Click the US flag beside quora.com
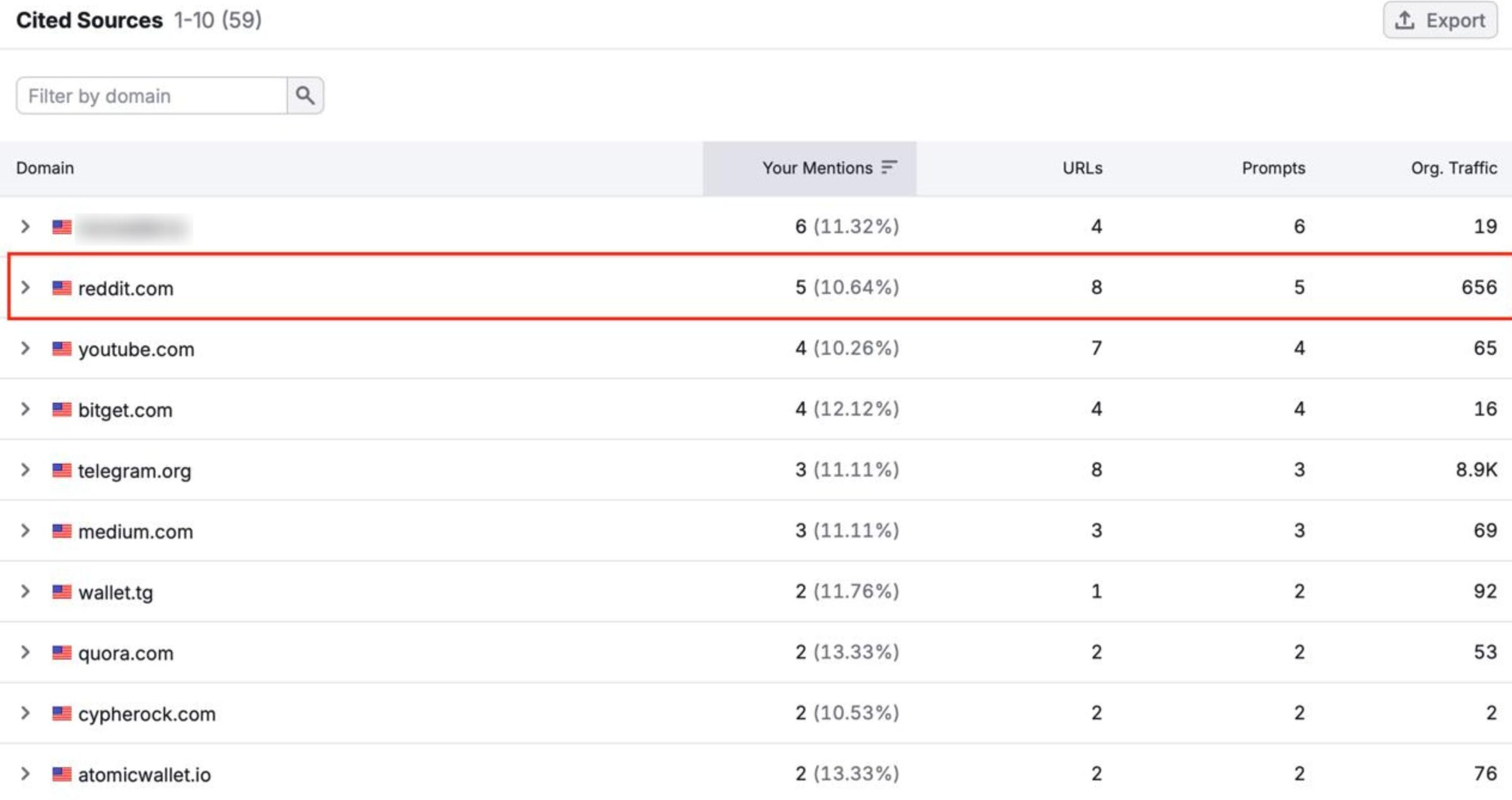Image resolution: width=1512 pixels, height=800 pixels. pyautogui.click(x=62, y=653)
